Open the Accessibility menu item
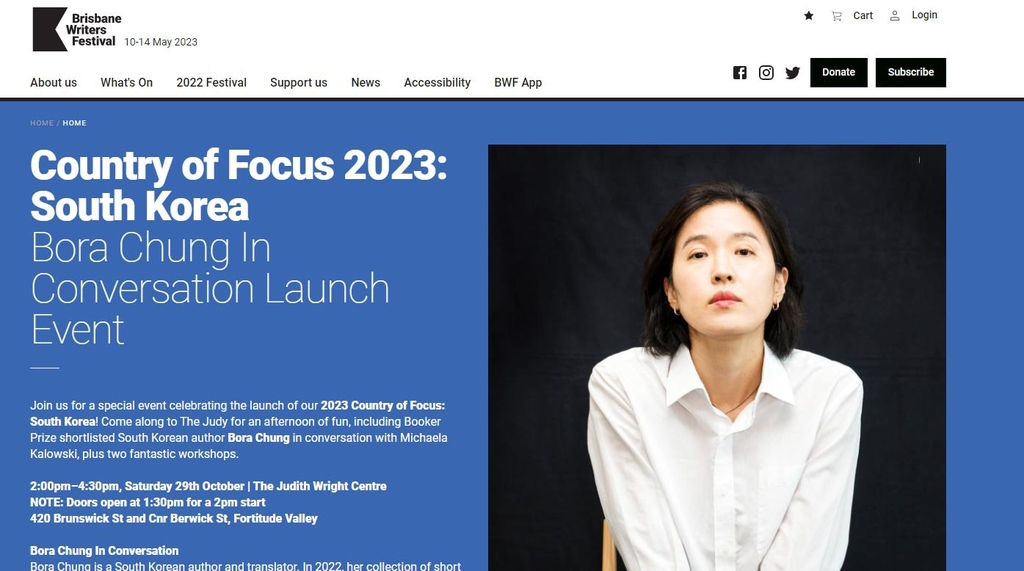 coord(437,82)
